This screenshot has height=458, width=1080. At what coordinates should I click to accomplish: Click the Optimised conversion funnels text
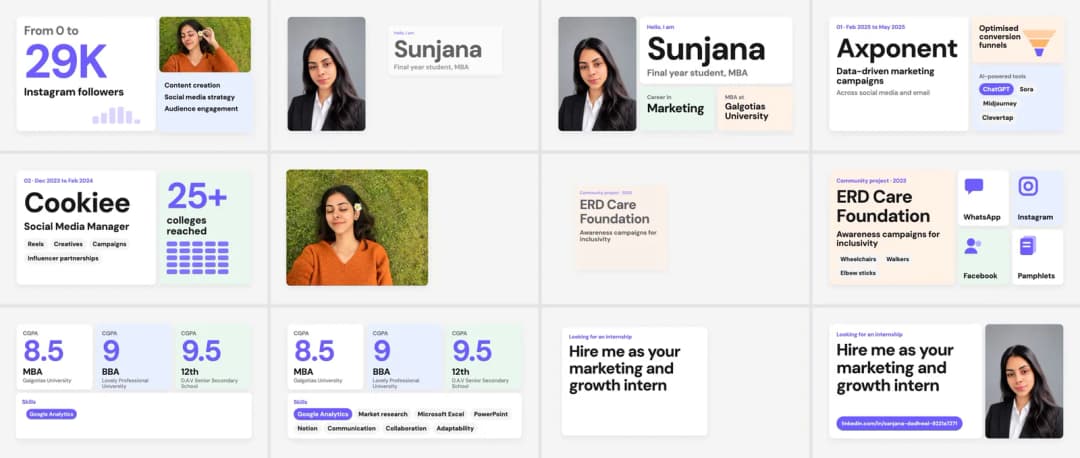tap(999, 37)
